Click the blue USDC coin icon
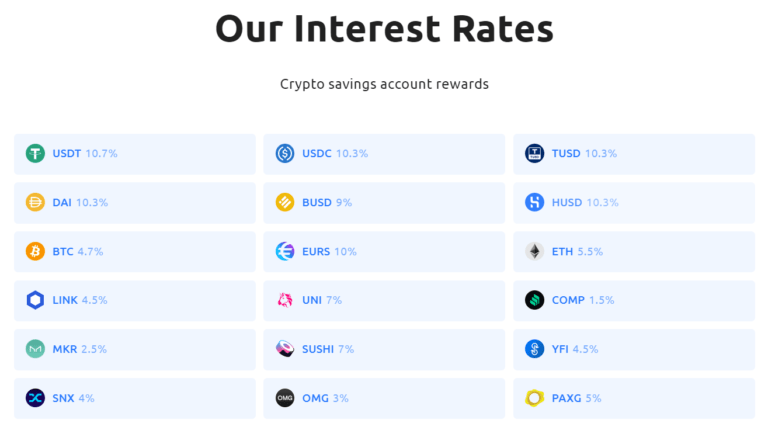 pos(285,153)
